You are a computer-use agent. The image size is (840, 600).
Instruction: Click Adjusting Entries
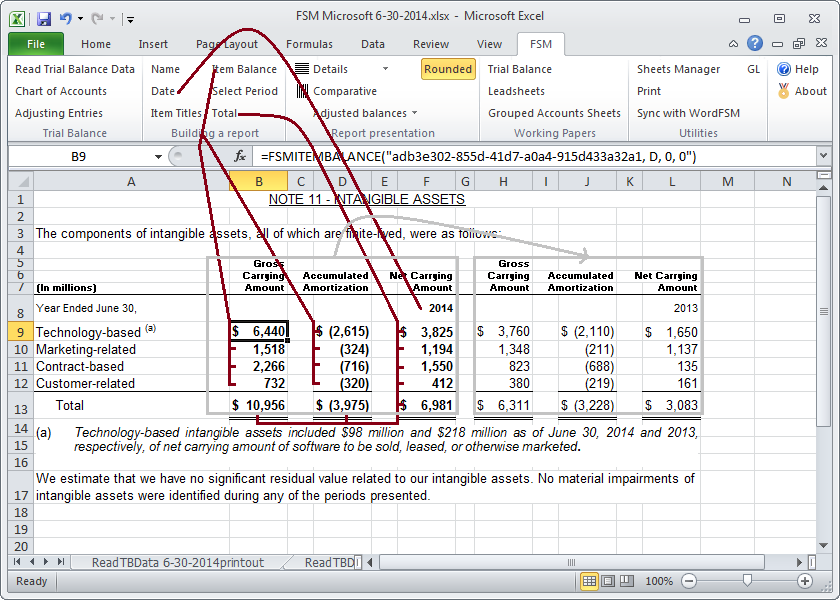pos(59,113)
